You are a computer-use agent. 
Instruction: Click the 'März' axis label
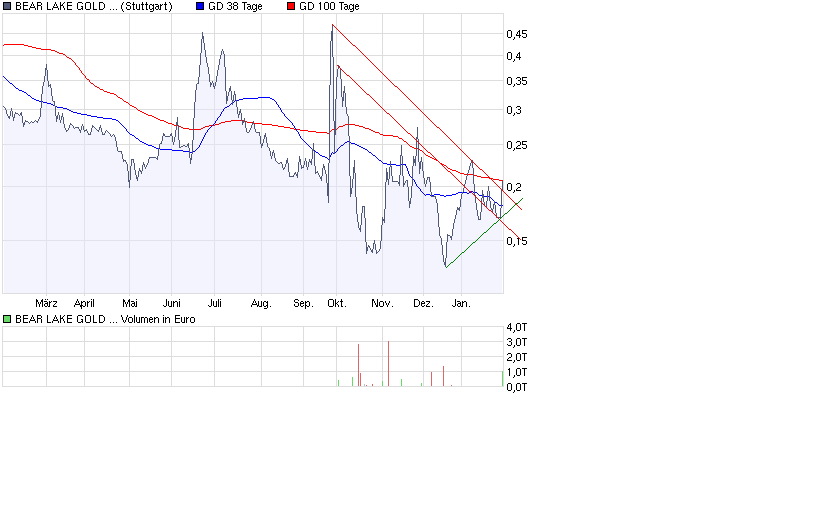pyautogui.click(x=46, y=303)
